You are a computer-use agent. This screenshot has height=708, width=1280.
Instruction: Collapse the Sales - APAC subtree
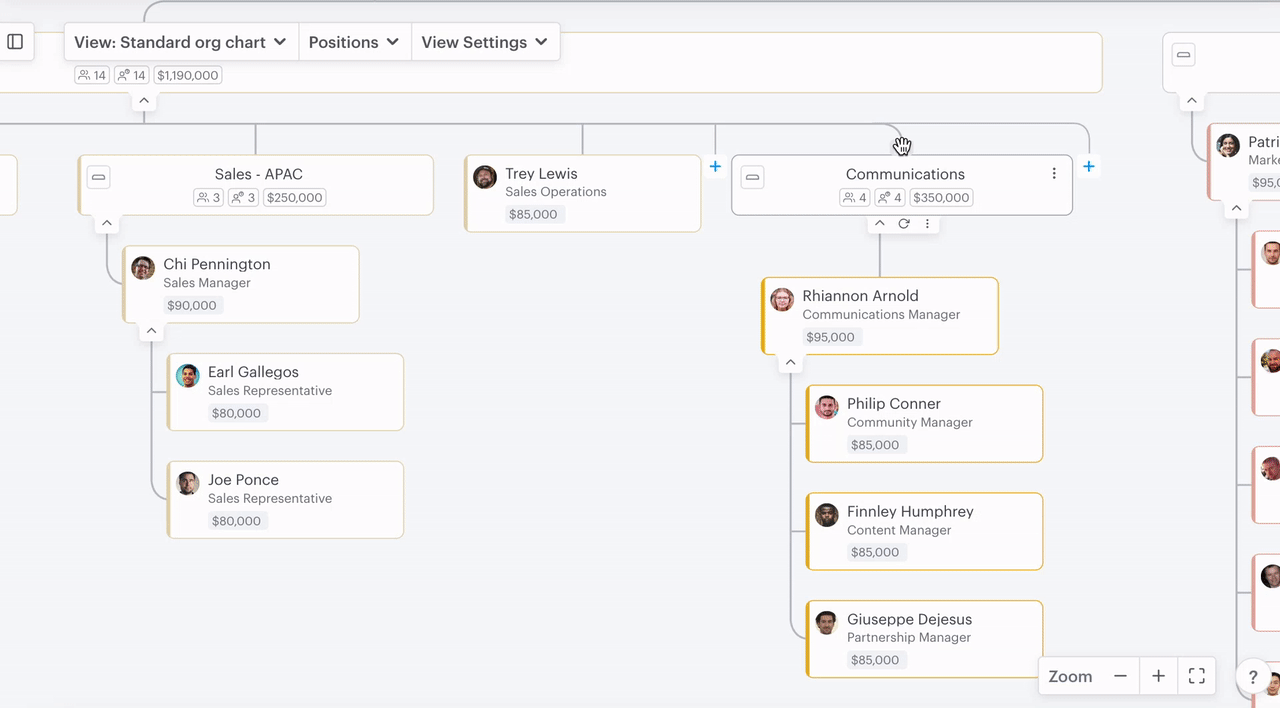106,223
